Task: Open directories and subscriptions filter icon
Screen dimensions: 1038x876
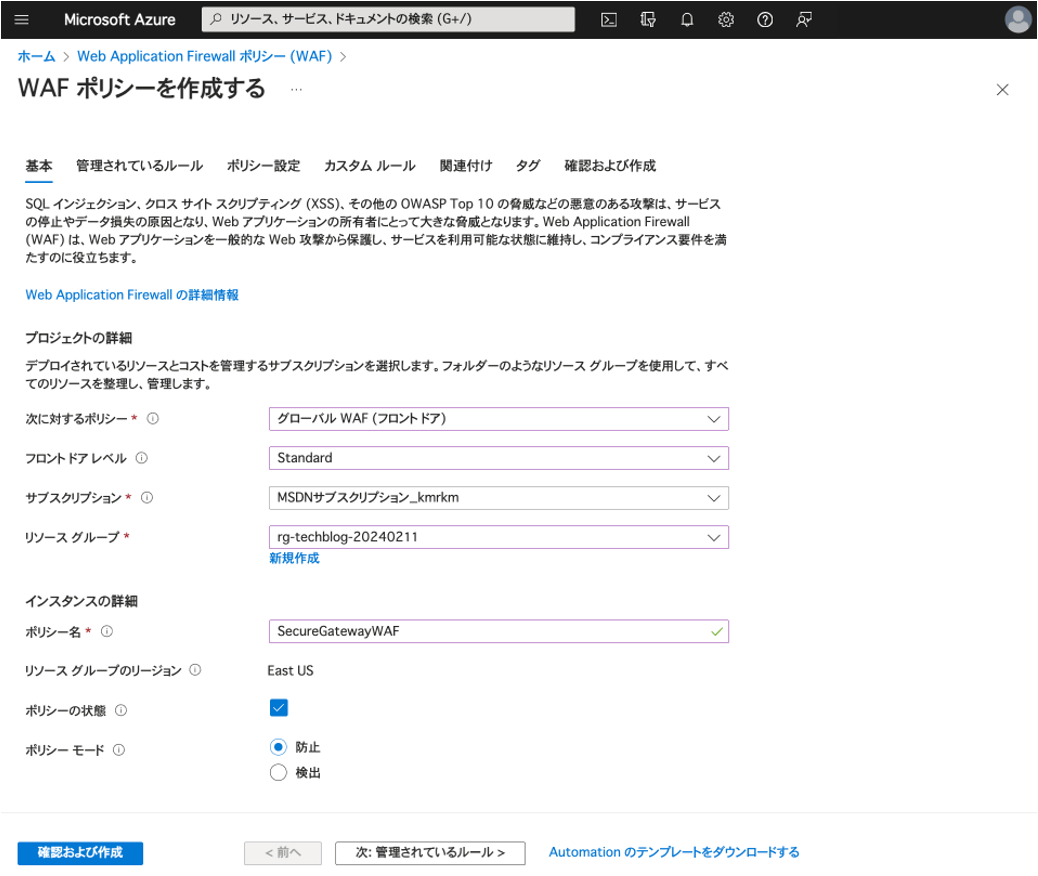Action: click(x=647, y=20)
